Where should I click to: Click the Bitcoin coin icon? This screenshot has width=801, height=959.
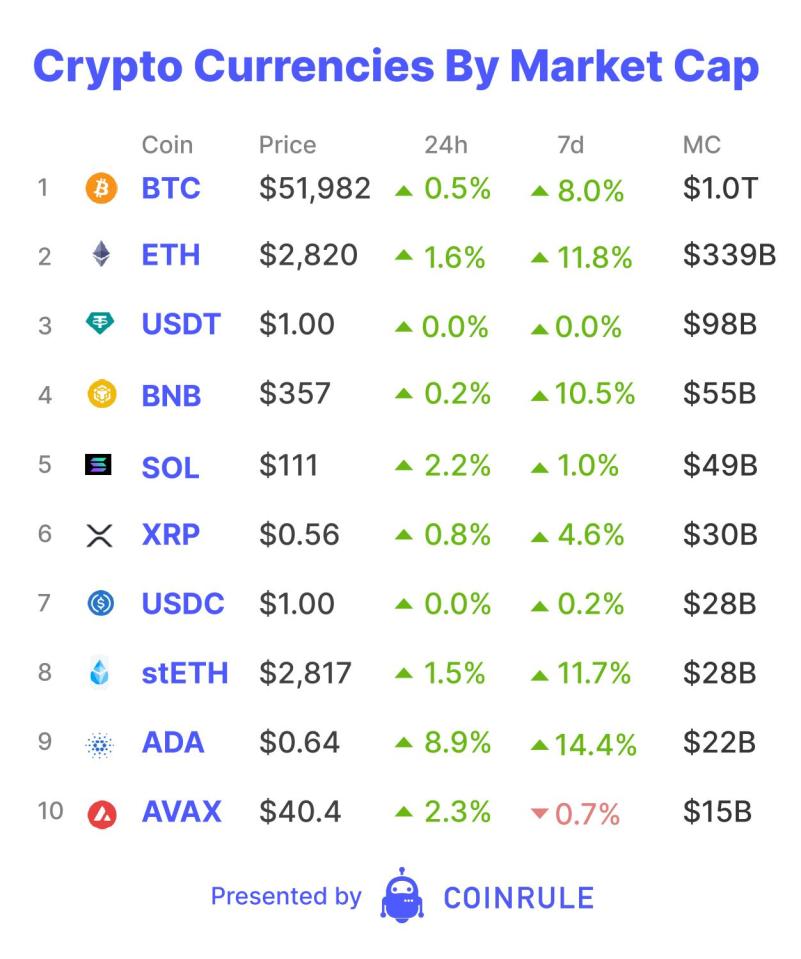101,188
